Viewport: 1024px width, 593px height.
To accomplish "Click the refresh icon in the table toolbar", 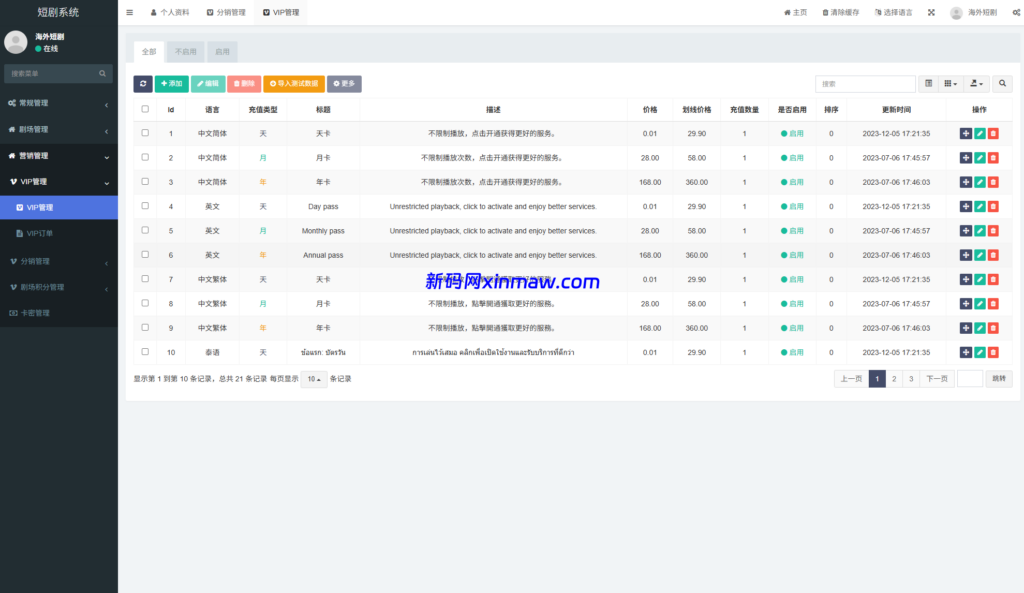I will click(142, 83).
